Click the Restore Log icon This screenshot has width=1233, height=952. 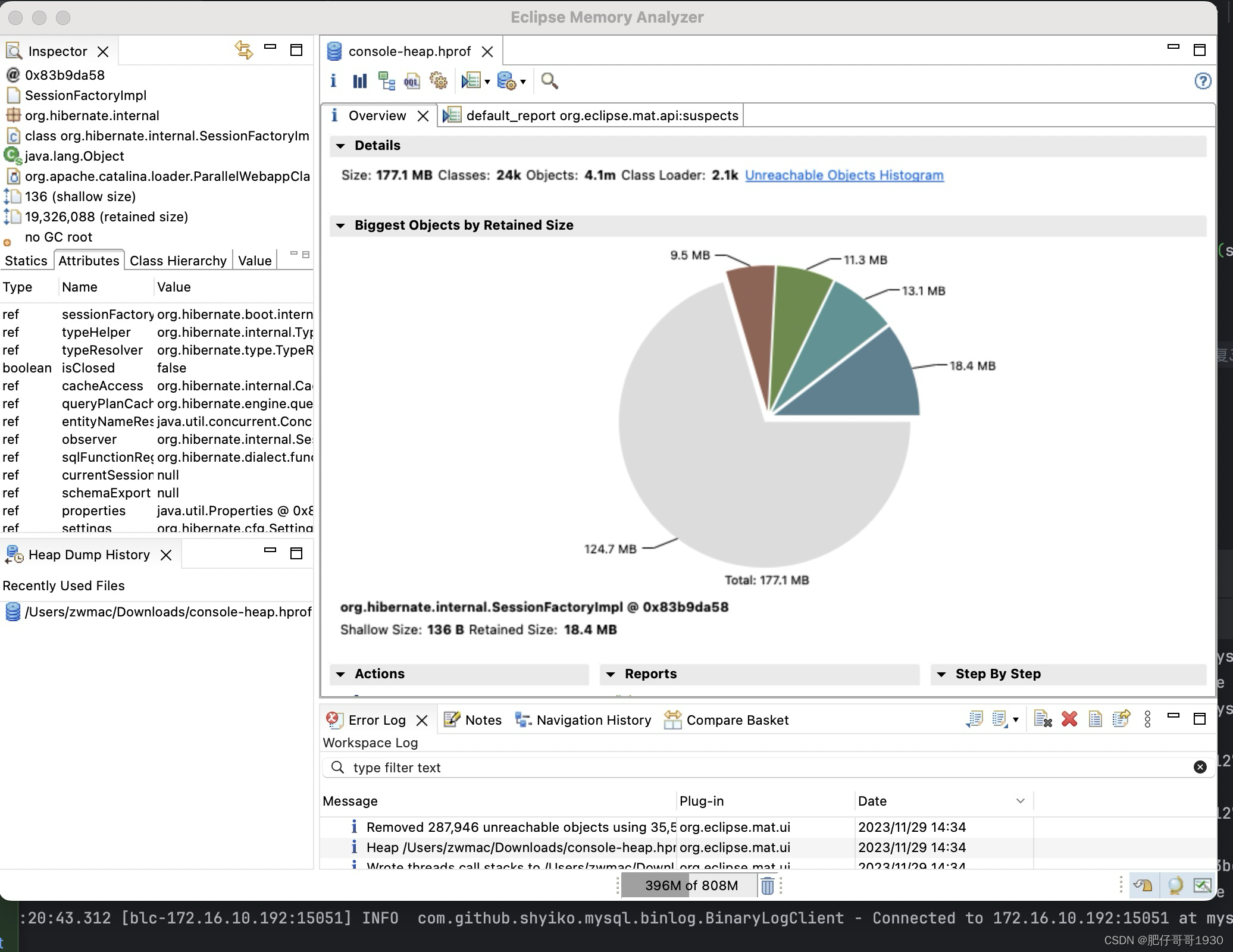(x=1121, y=719)
